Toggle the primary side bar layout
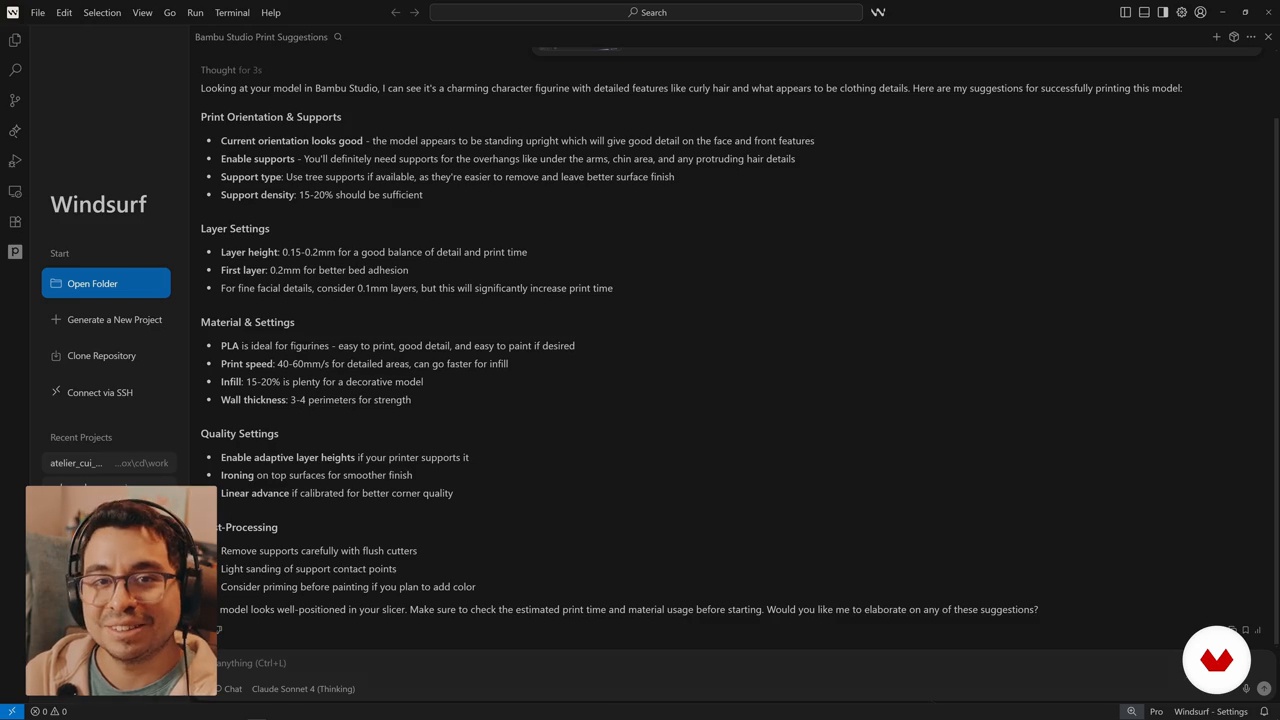 (1125, 13)
